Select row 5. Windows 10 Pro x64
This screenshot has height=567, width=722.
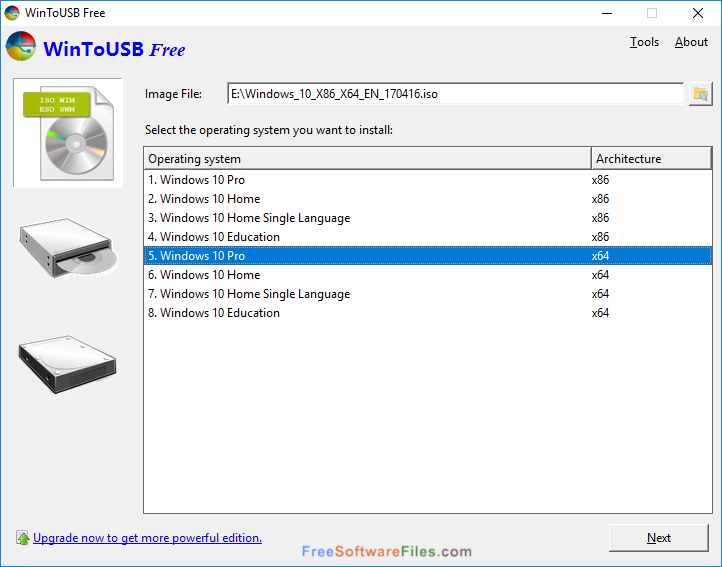[x=428, y=256]
